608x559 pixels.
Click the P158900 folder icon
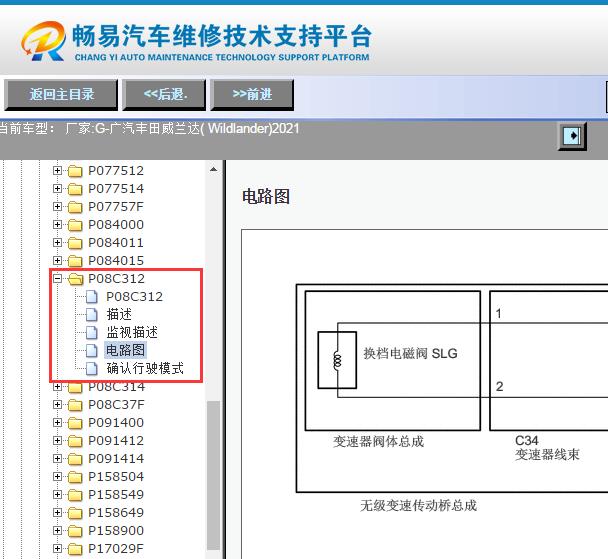(x=75, y=531)
